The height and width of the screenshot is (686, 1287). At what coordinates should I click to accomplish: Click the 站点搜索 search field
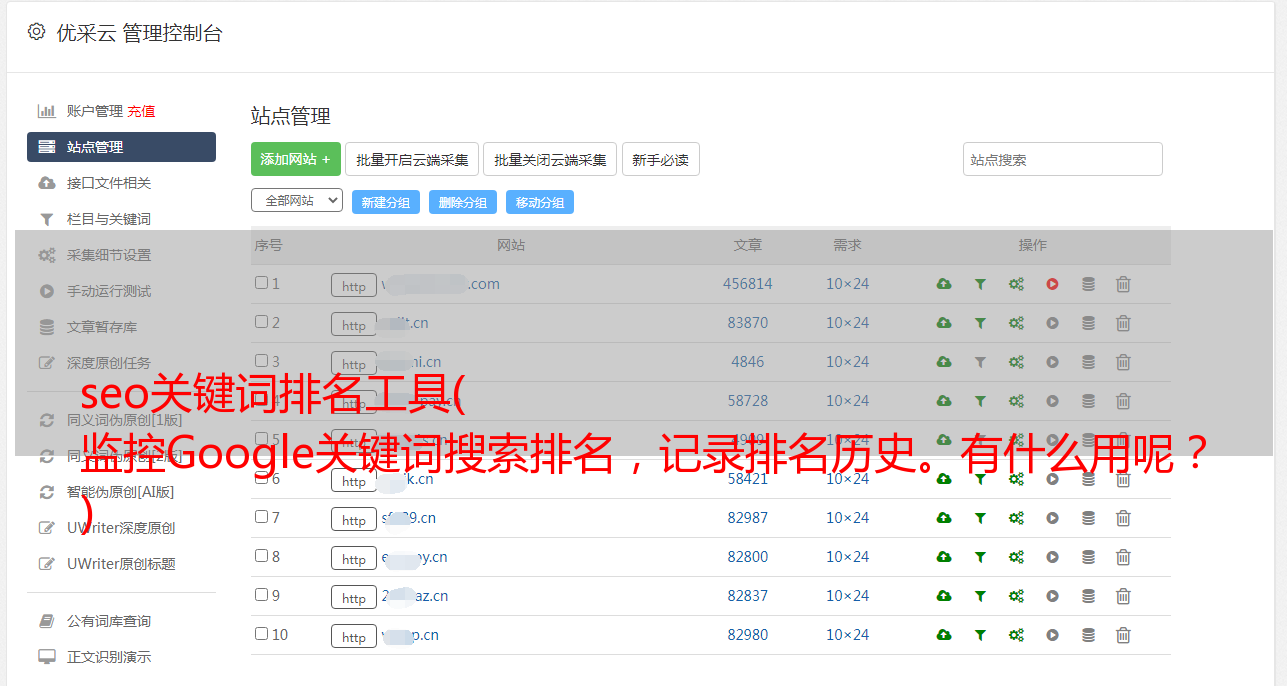1062,159
